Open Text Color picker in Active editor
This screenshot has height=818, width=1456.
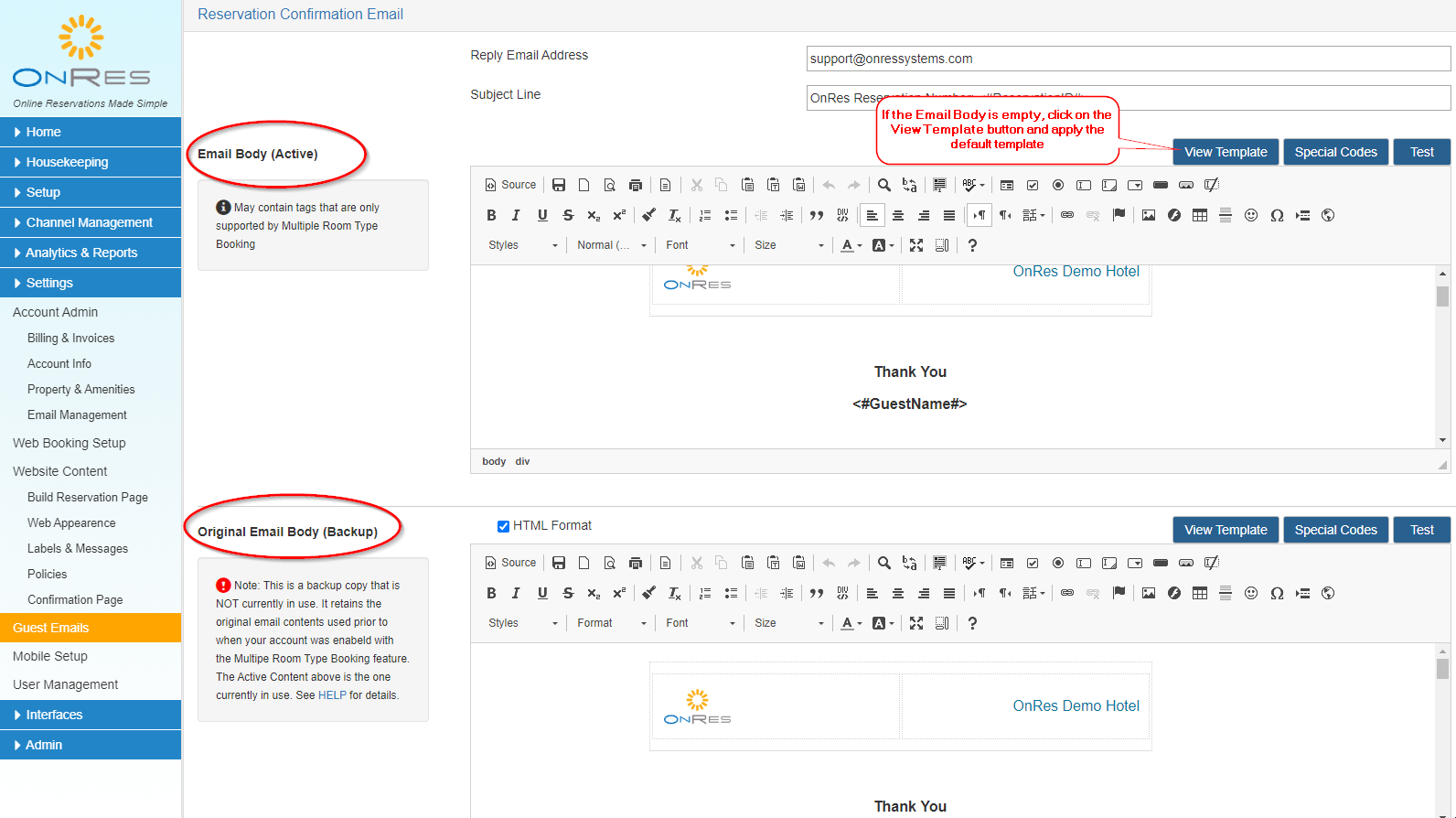851,245
